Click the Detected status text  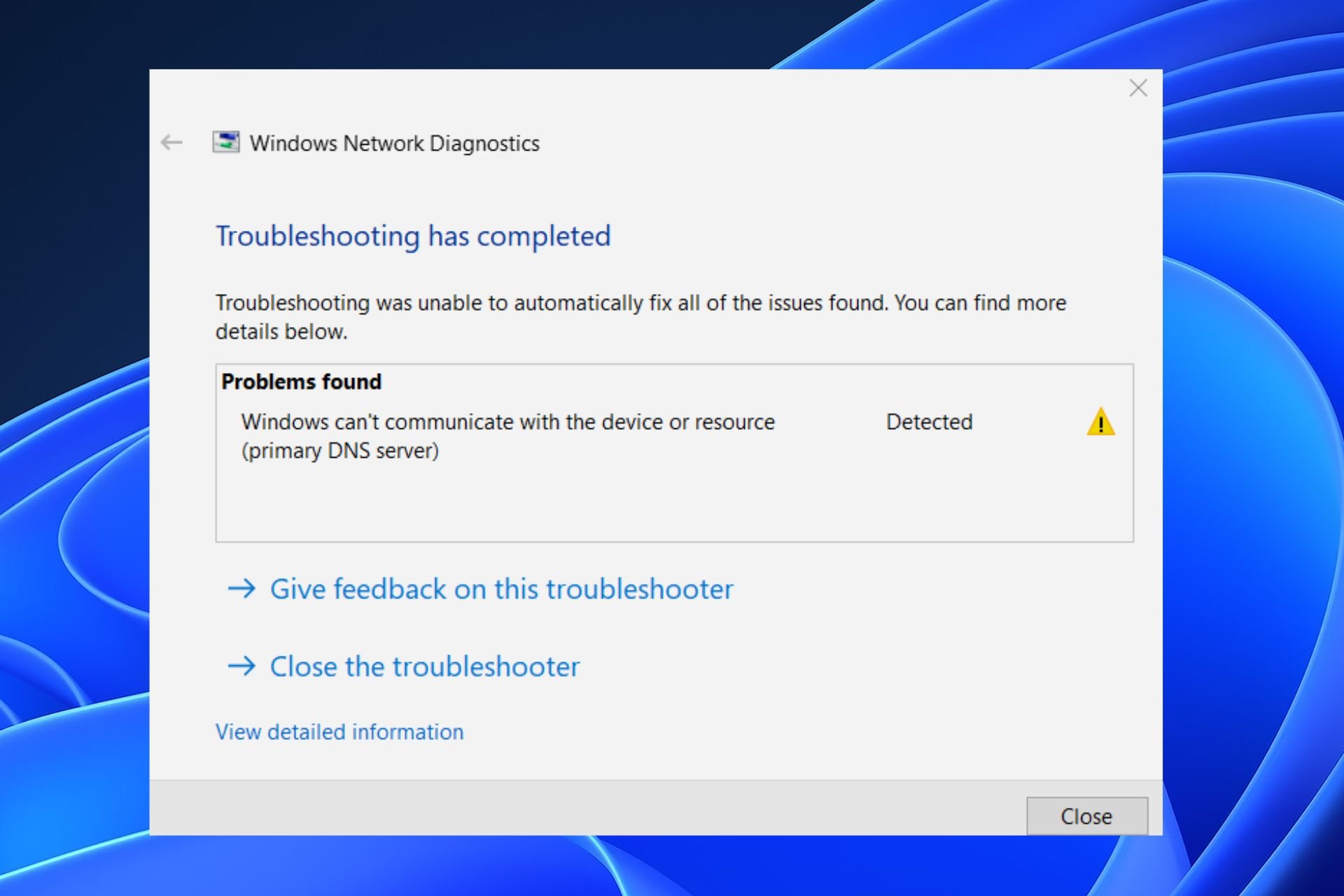(x=929, y=422)
